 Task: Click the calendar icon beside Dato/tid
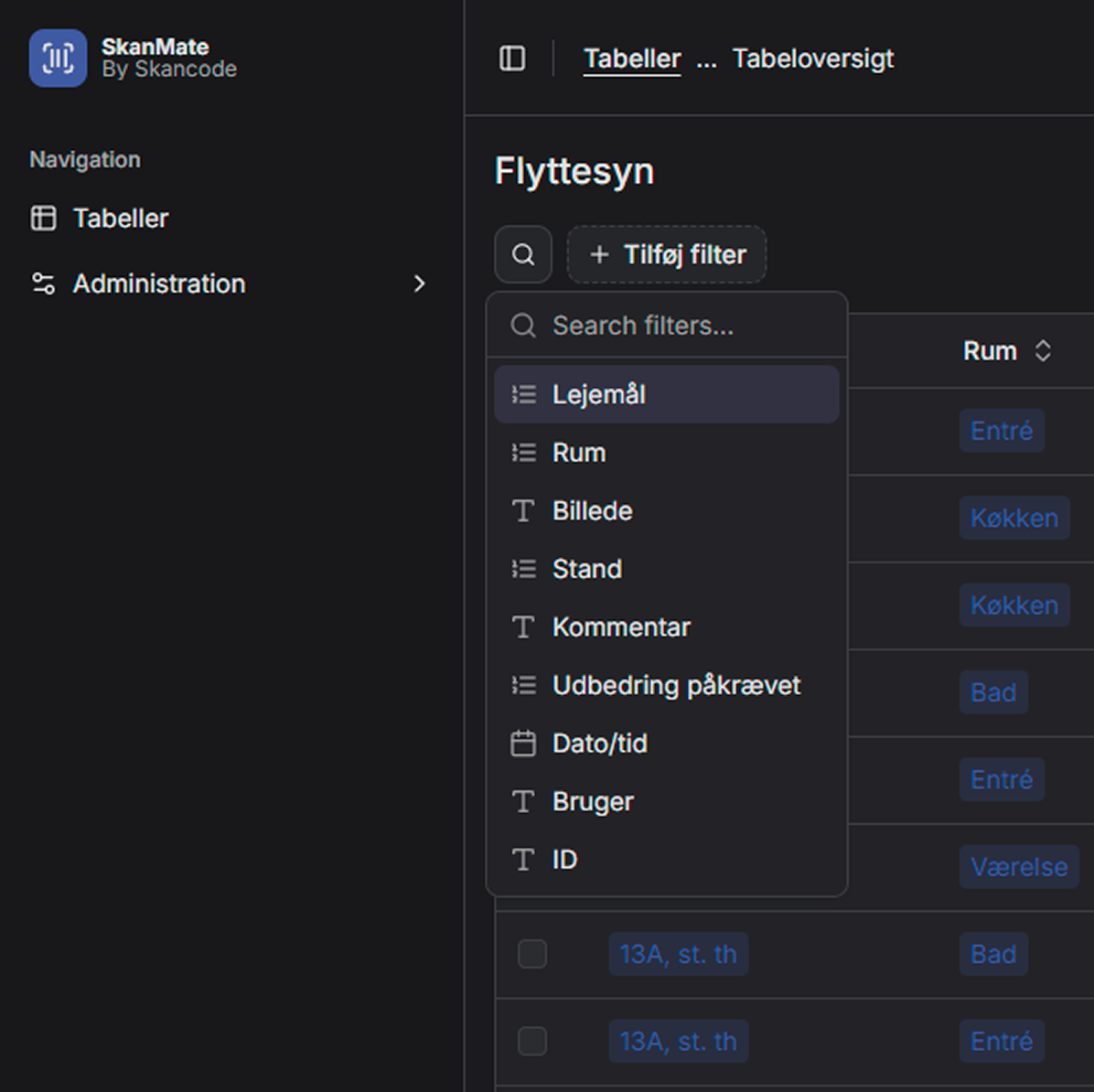pyautogui.click(x=523, y=744)
